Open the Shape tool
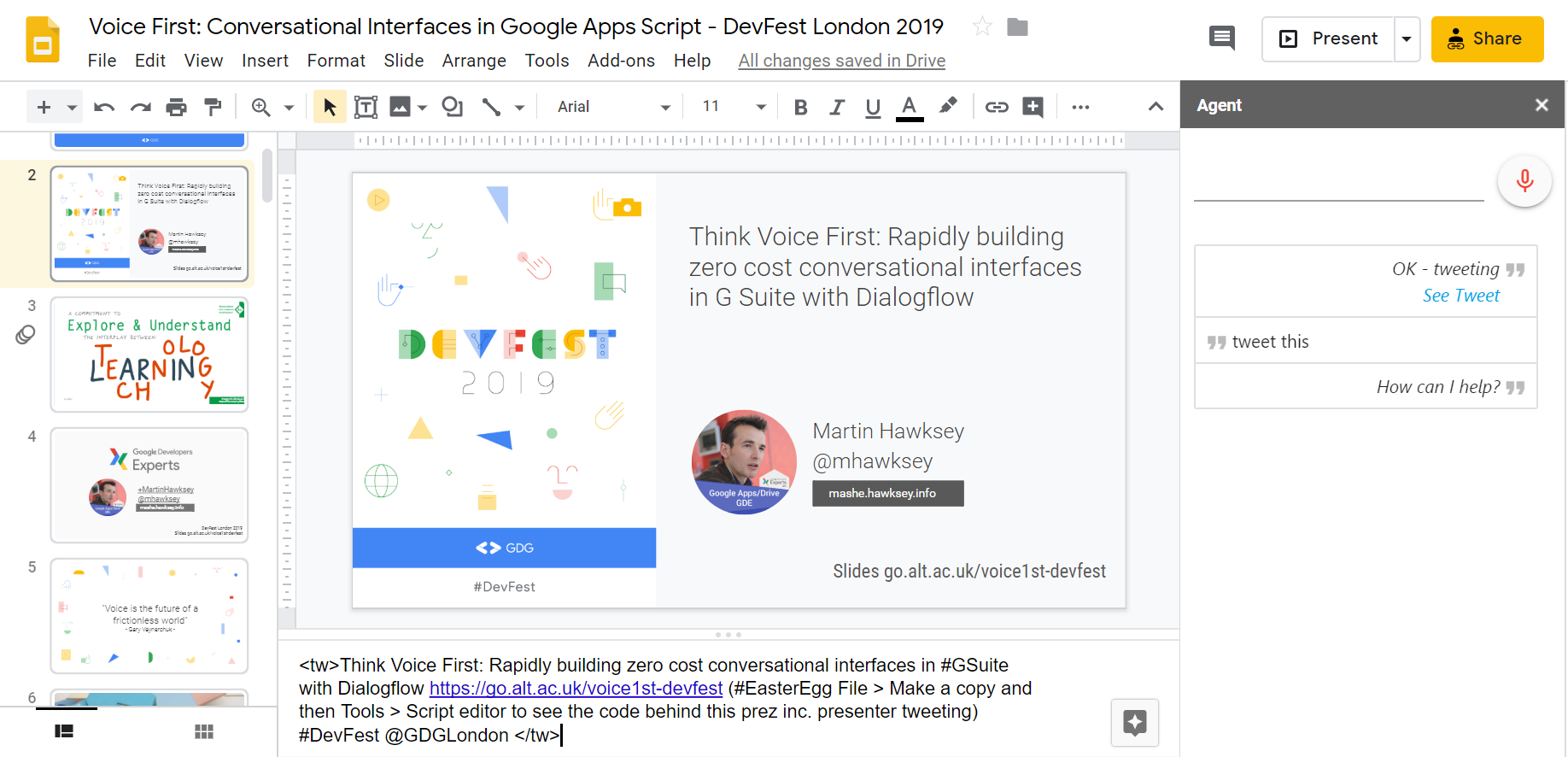This screenshot has width=1568, height=757. coord(452,107)
